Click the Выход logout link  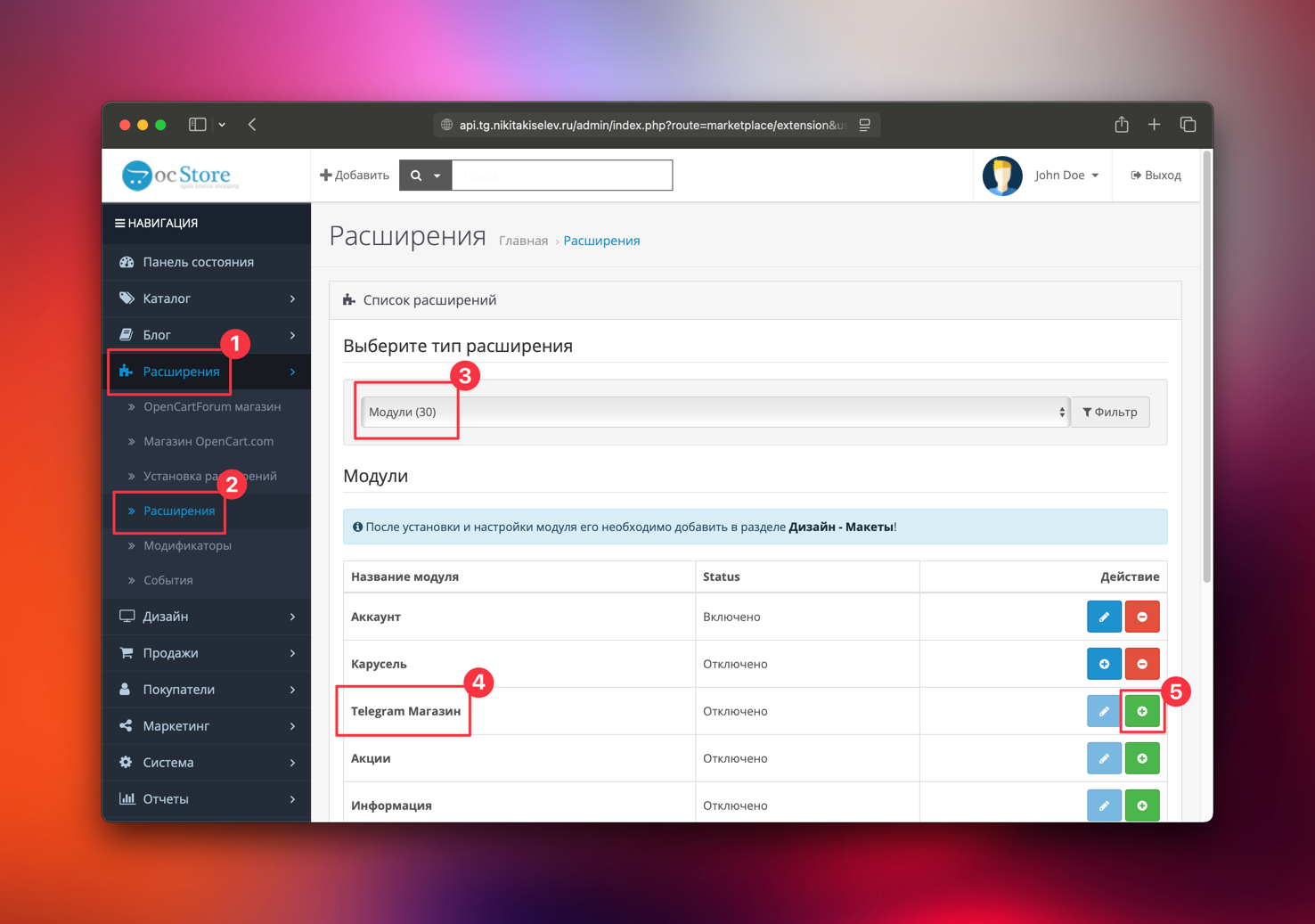click(x=1156, y=176)
